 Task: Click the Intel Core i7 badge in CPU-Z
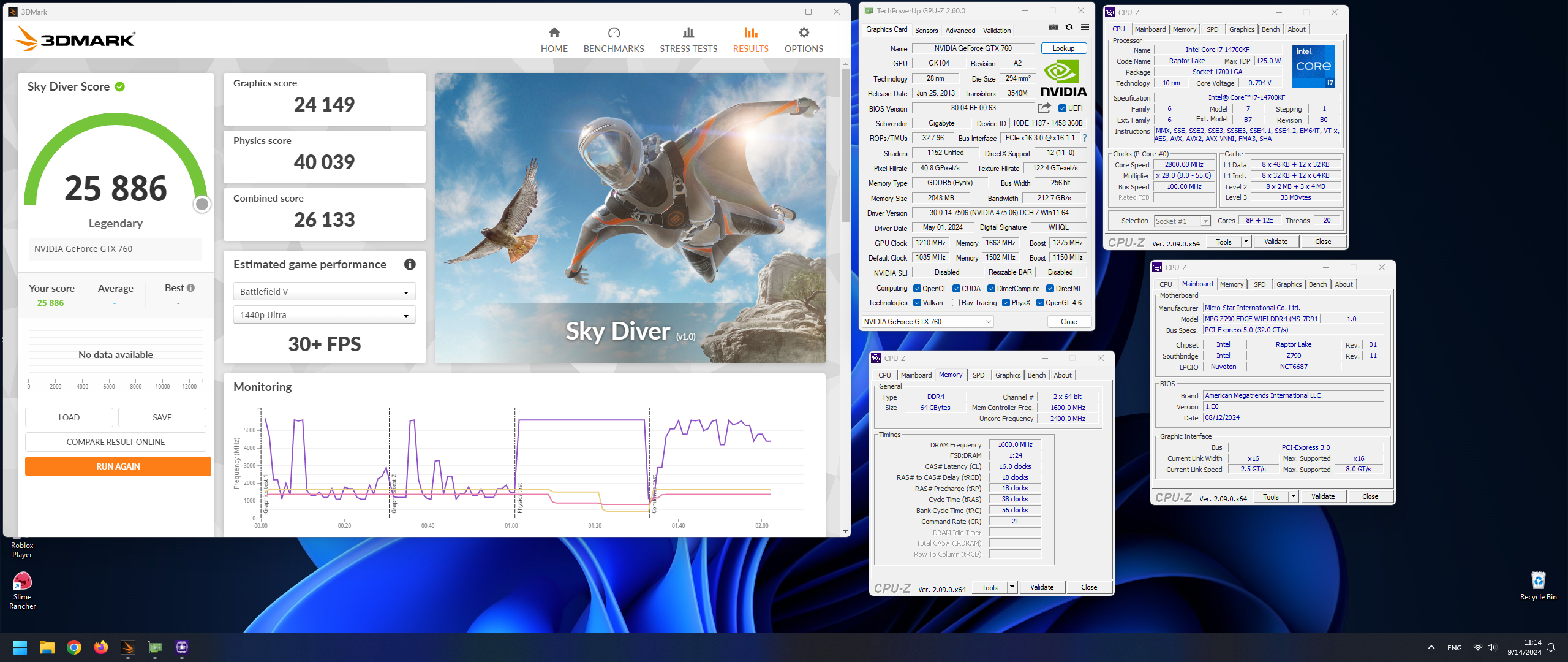1314,66
